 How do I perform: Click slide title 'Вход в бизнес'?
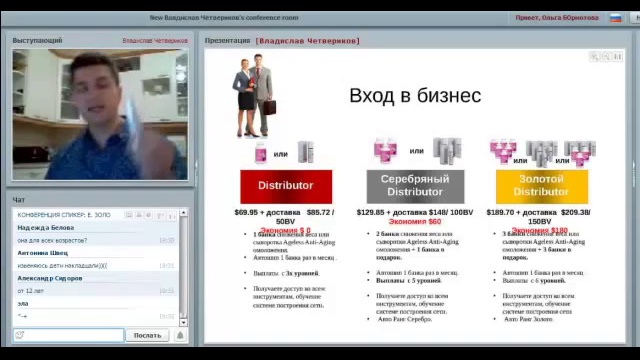(x=415, y=96)
